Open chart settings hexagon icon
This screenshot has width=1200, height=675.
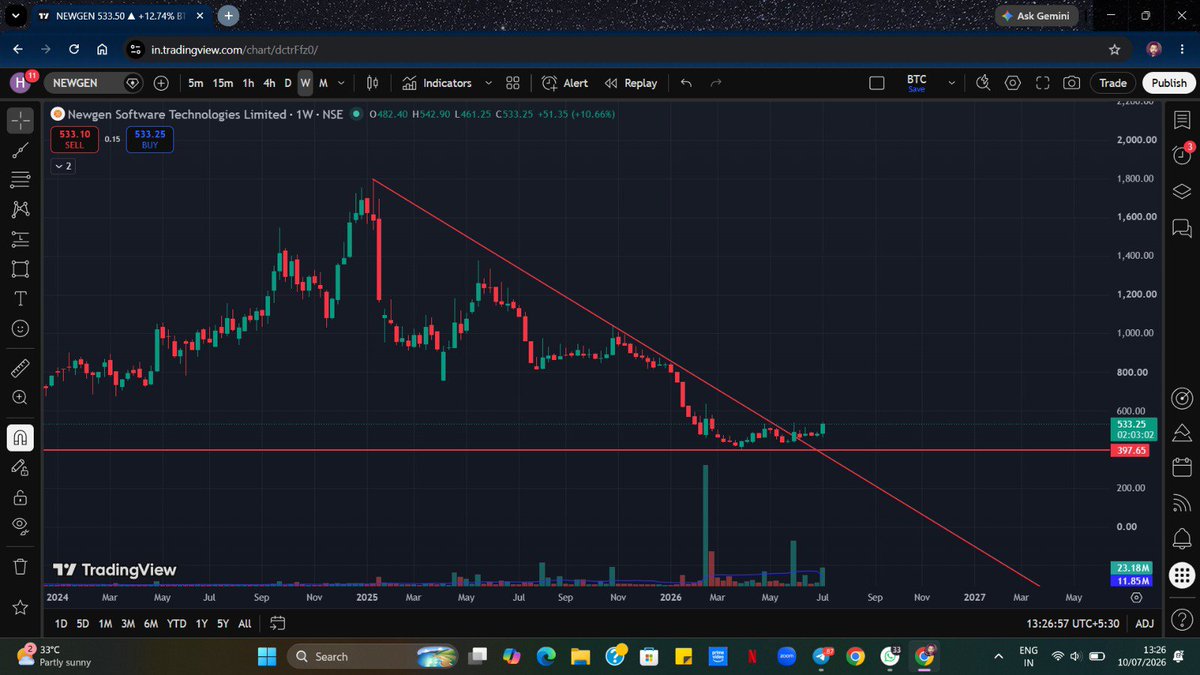[1013, 83]
